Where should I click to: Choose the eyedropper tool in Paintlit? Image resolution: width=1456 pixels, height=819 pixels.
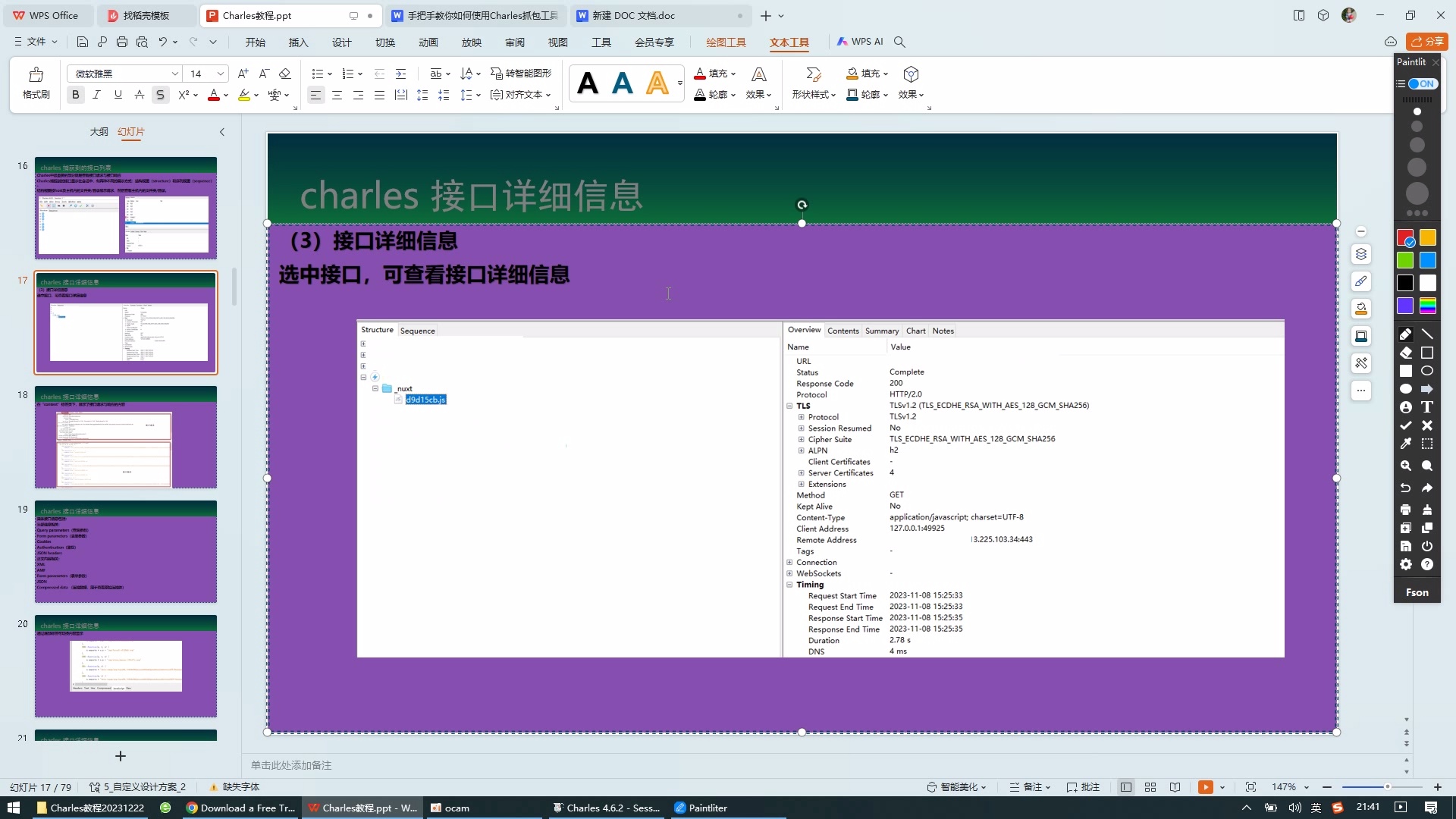pyautogui.click(x=1405, y=444)
